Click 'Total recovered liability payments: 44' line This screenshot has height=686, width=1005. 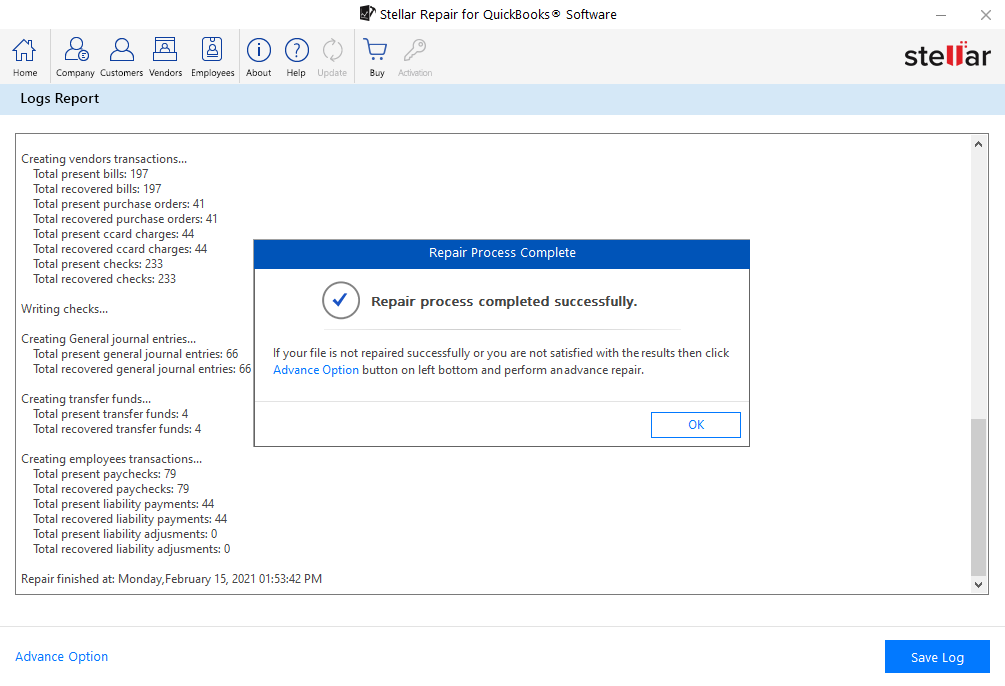pos(130,519)
